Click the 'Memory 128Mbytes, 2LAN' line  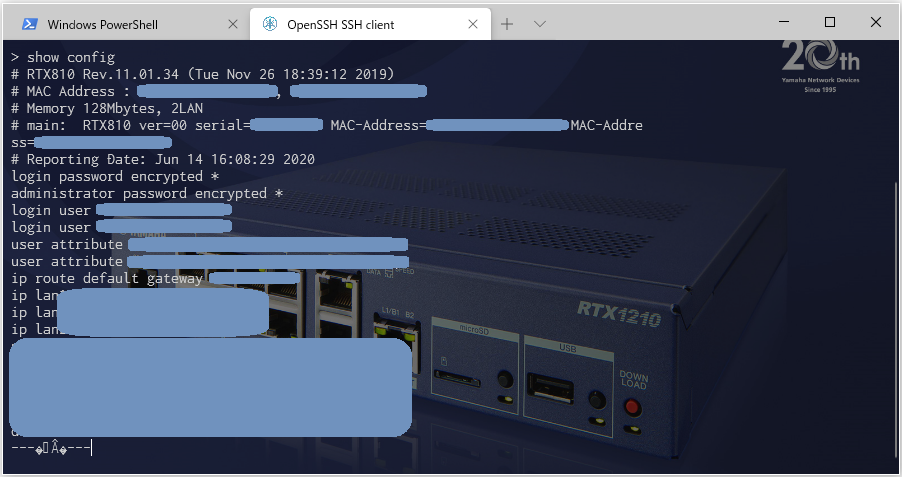point(107,108)
